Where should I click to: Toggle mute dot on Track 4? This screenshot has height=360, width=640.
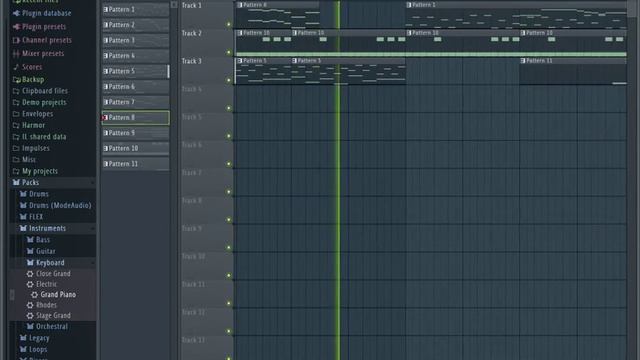click(229, 108)
